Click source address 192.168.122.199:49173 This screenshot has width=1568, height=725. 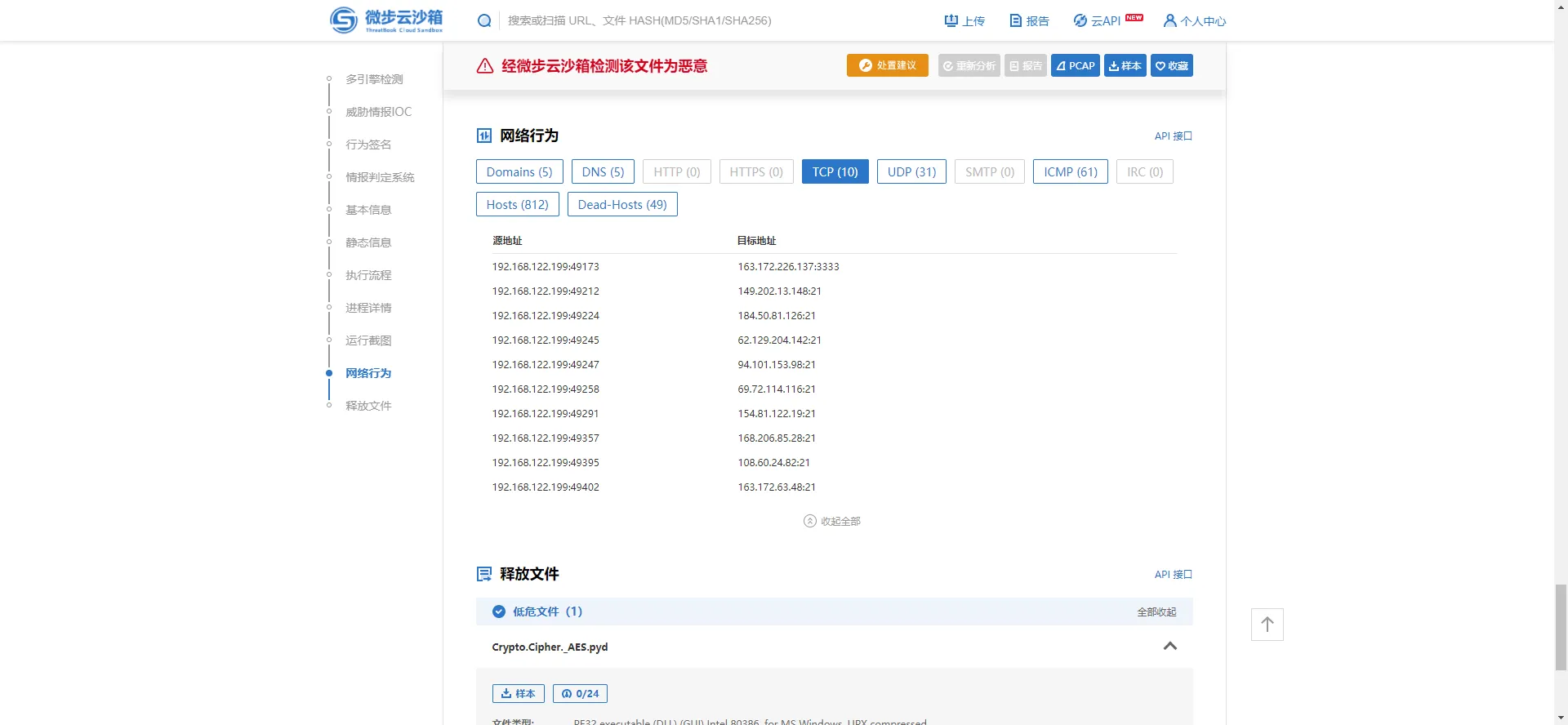(x=546, y=267)
